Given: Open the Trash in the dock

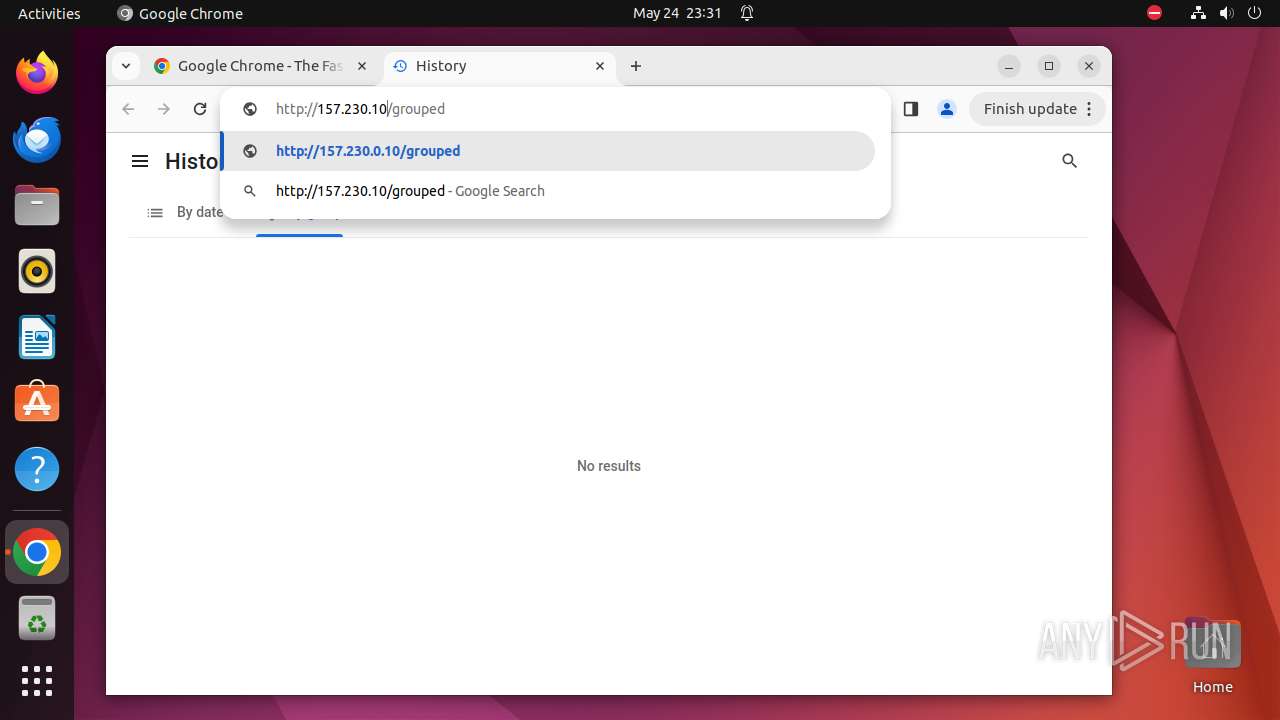Looking at the screenshot, I should (x=37, y=618).
